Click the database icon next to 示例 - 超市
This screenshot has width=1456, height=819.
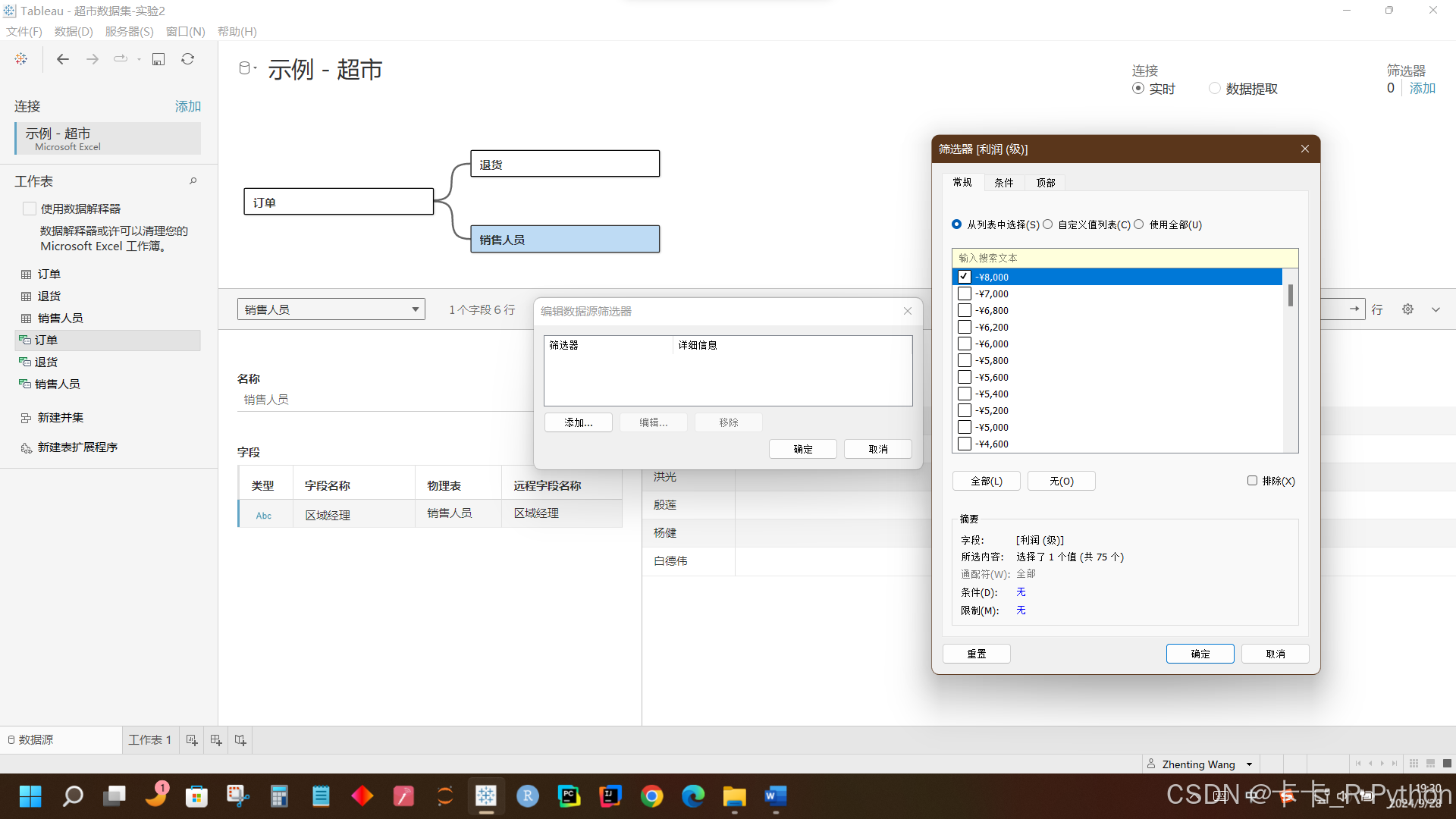(244, 68)
